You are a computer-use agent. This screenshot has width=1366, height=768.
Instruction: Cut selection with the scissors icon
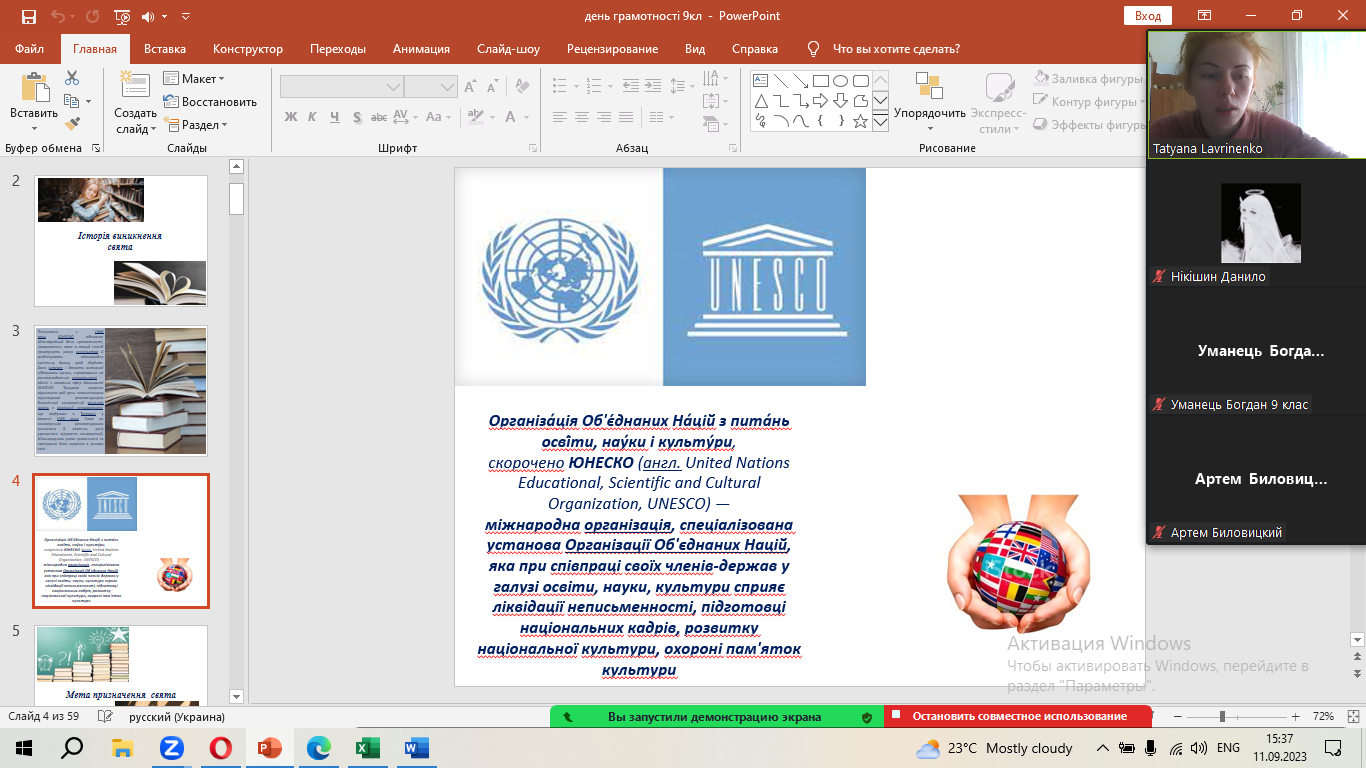[72, 77]
